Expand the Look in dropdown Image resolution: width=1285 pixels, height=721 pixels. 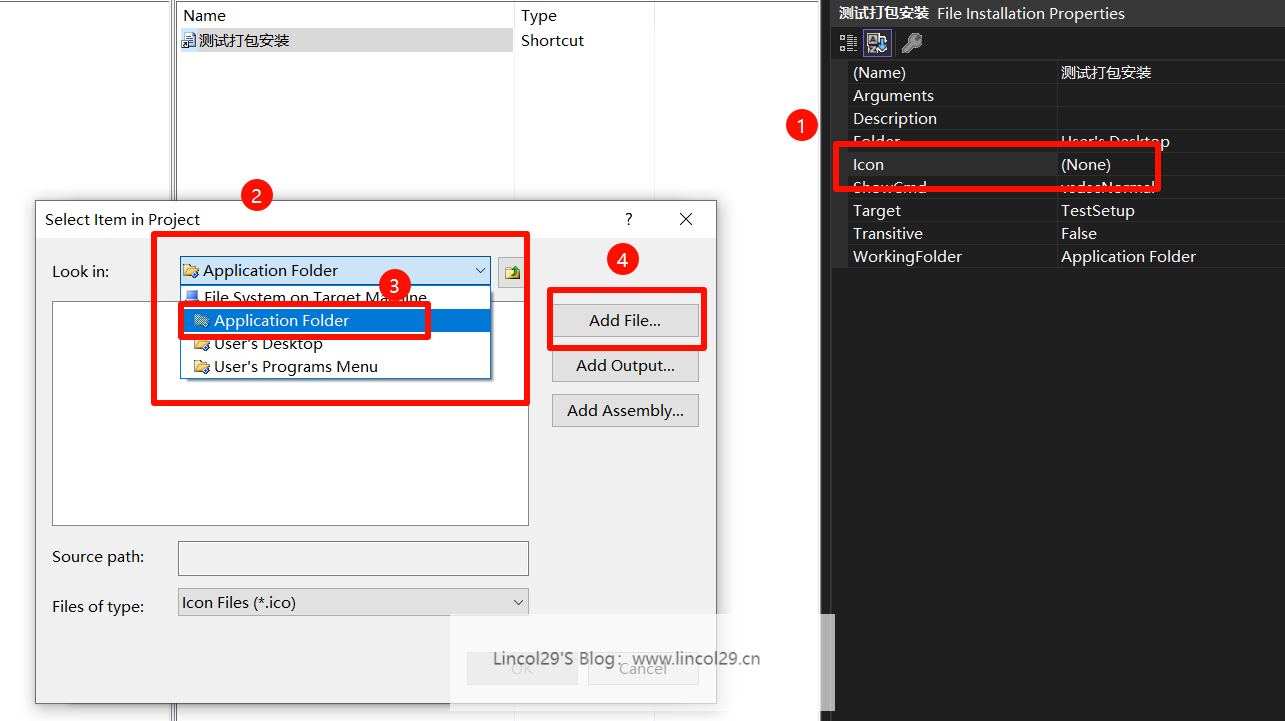tap(480, 271)
